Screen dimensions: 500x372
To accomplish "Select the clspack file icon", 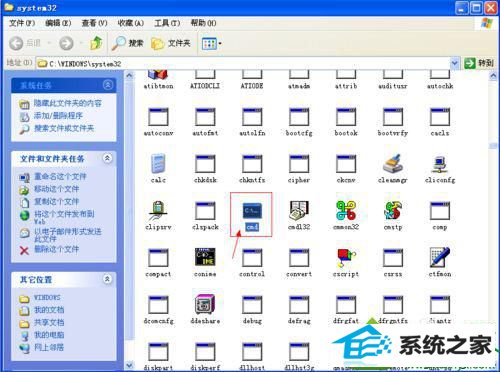I will [205, 211].
